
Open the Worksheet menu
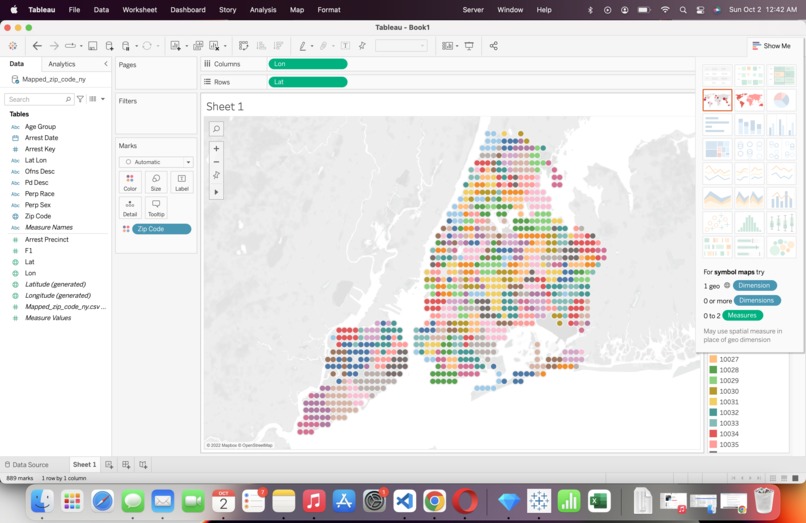(139, 10)
